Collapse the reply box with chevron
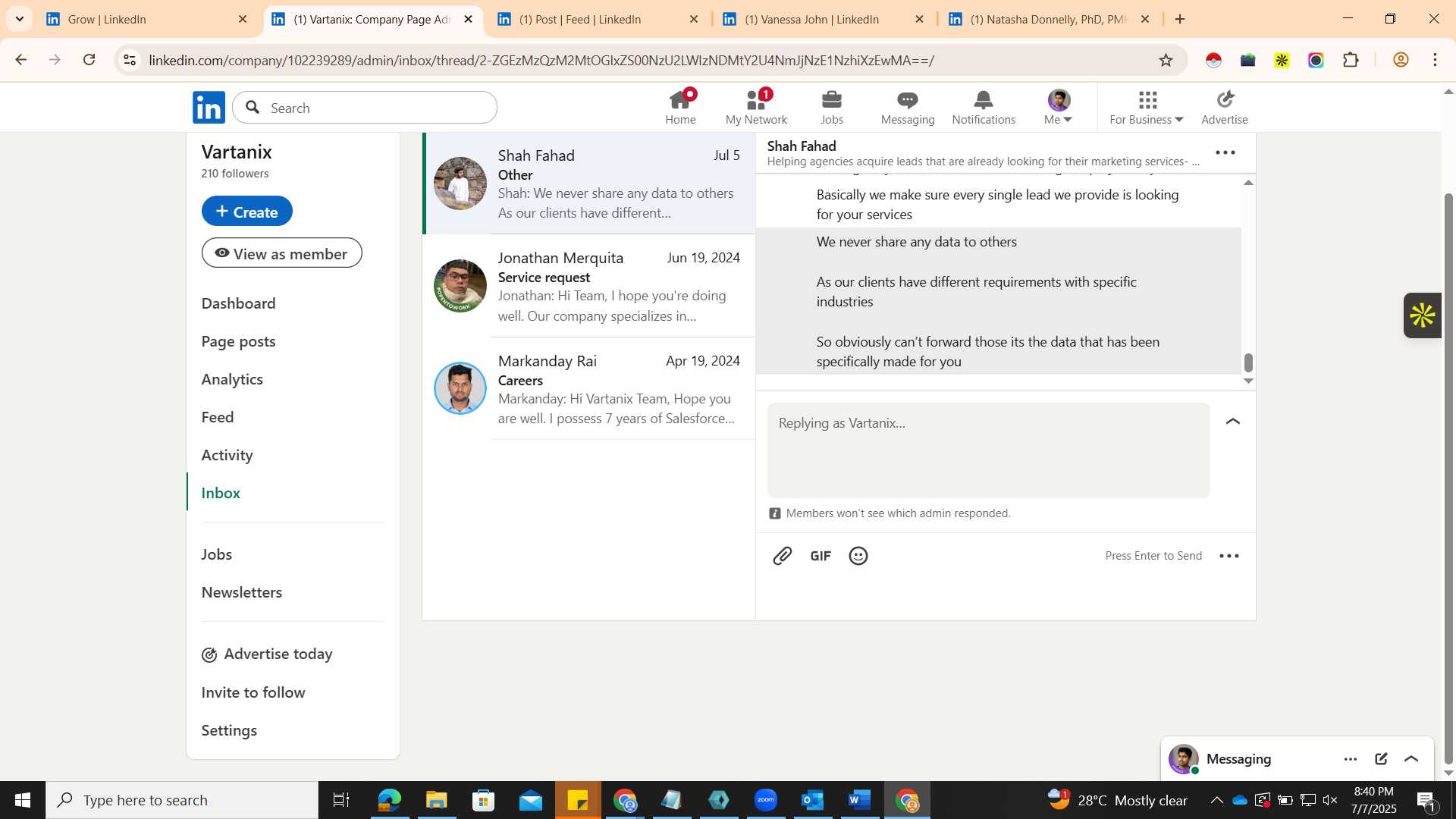1456x819 pixels. point(1233,422)
